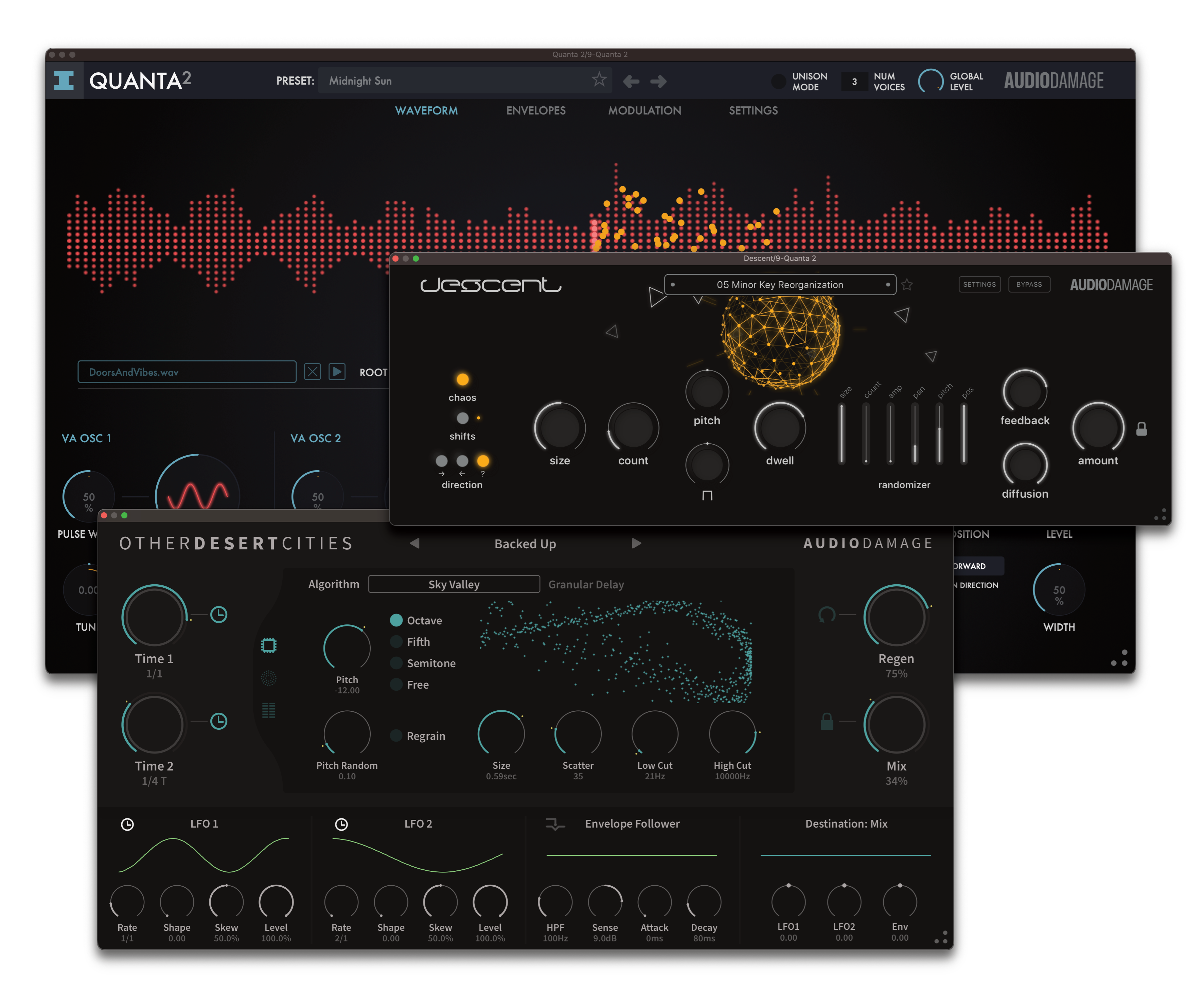The width and height of the screenshot is (1204, 993).
Task: Previous preset arrow in Other Desert Cities
Action: coord(415,544)
